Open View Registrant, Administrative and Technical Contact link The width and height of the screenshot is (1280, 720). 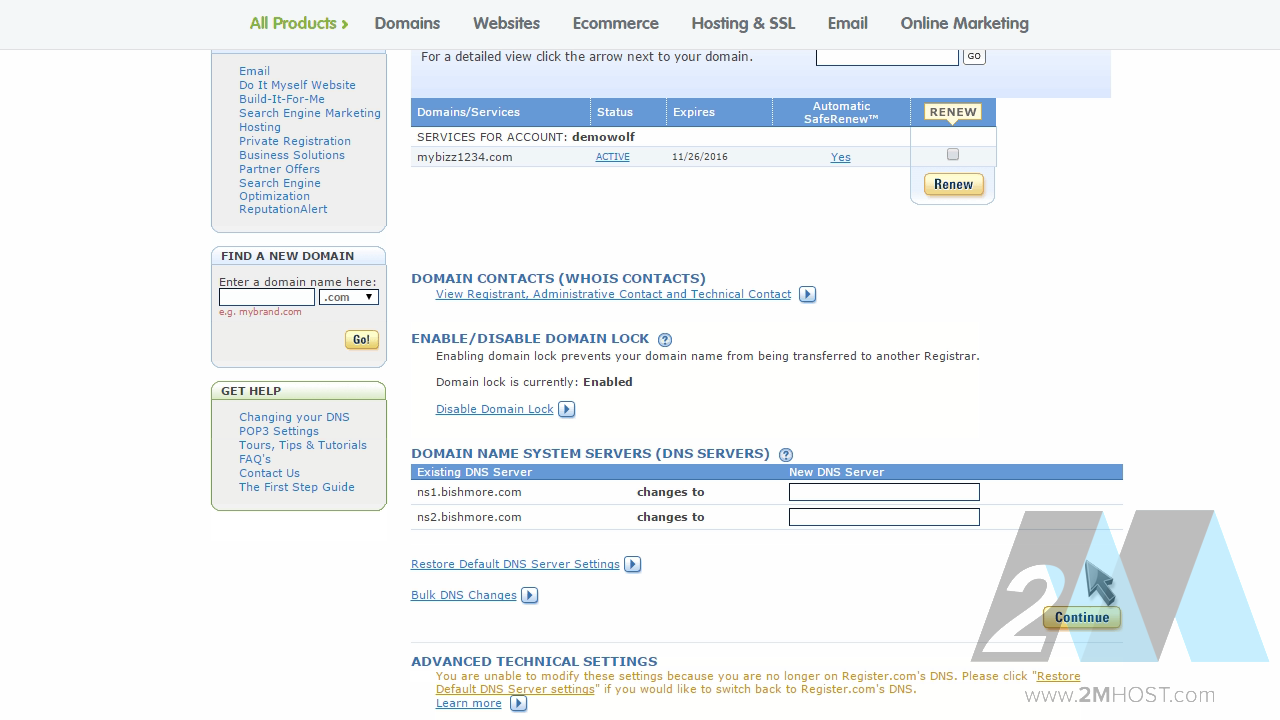tap(613, 294)
